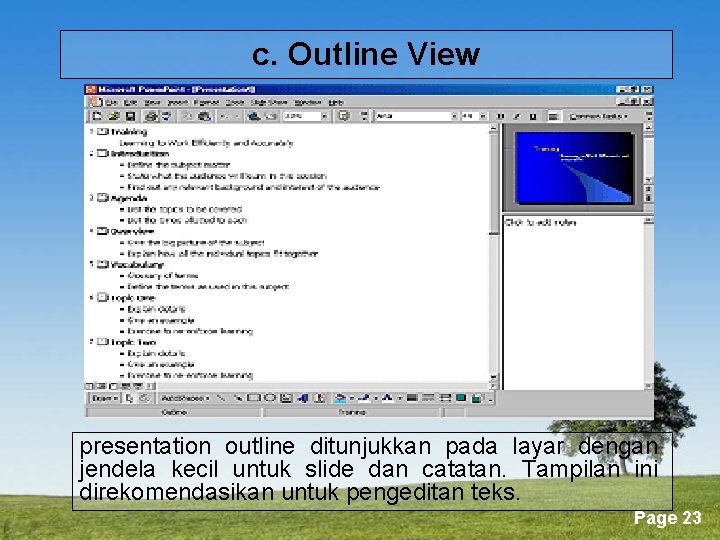Click the Line Color pen icon
The height and width of the screenshot is (540, 720).
pos(364,398)
